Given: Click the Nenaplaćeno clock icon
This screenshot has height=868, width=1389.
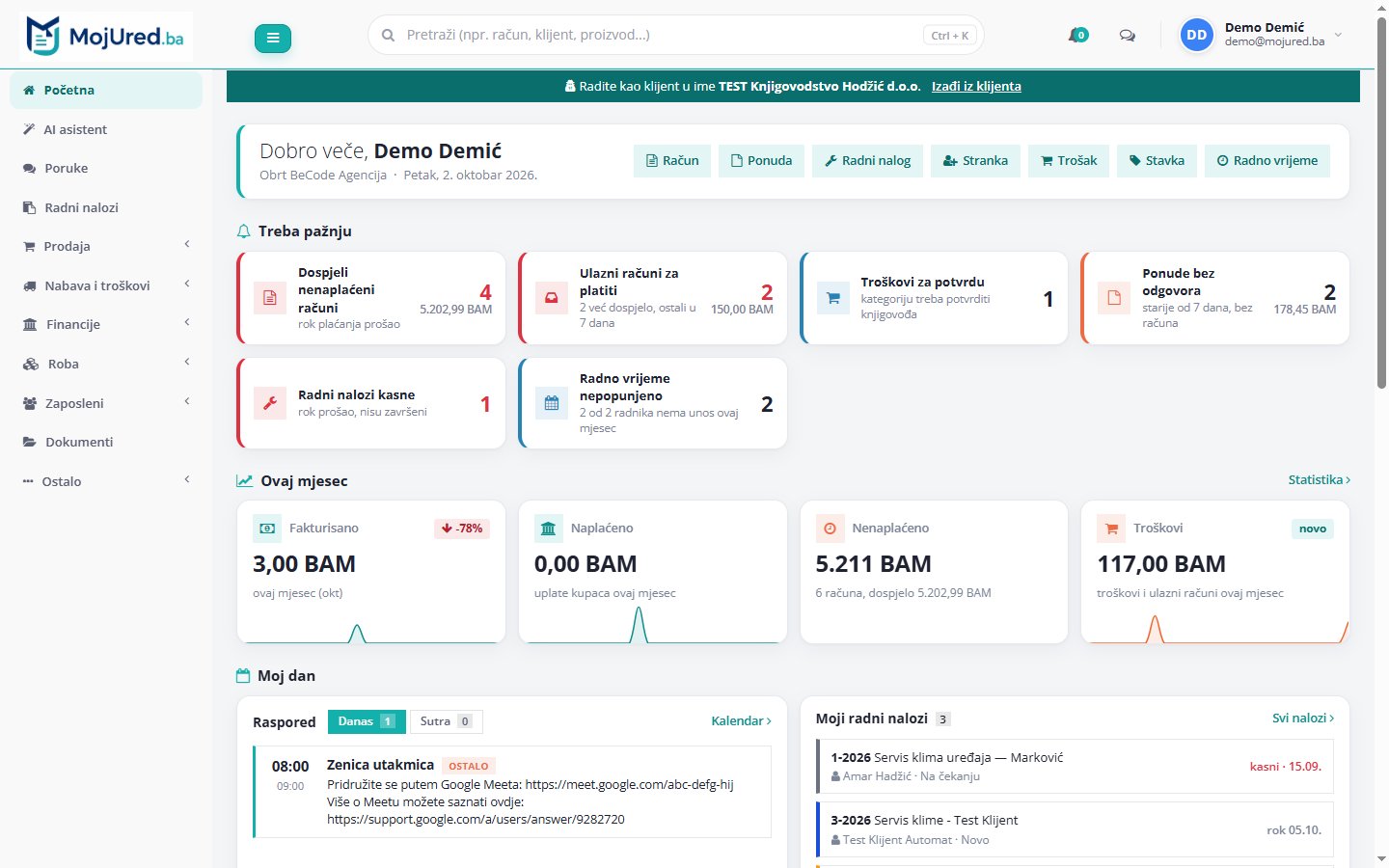Looking at the screenshot, I should [x=831, y=529].
